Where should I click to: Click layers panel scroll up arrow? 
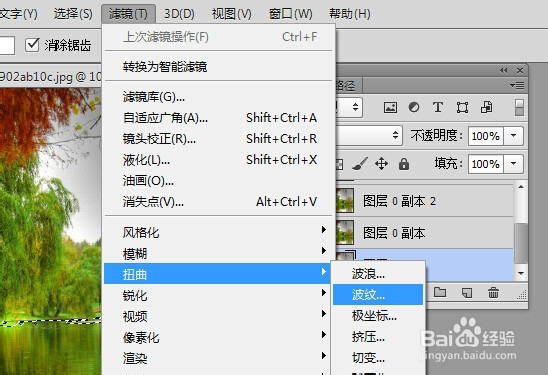tap(521, 187)
